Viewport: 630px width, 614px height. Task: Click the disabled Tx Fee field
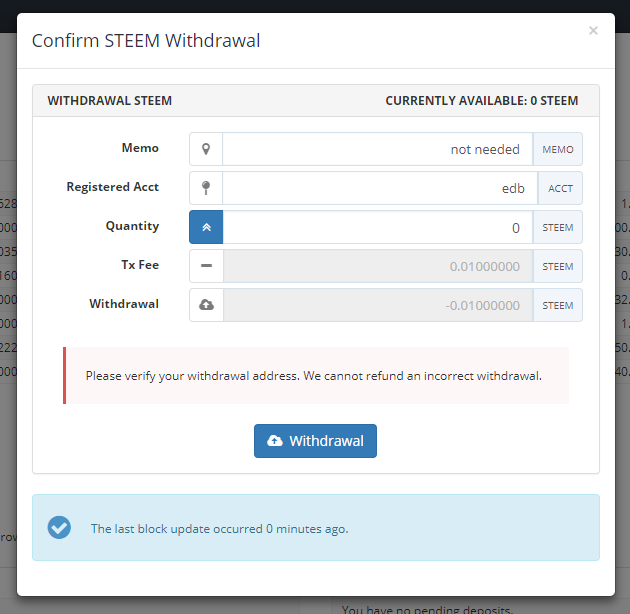point(377,266)
